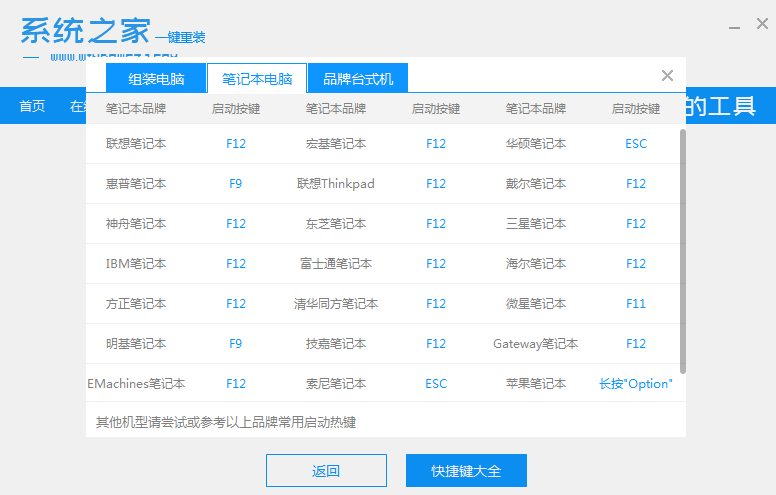Click the table's vertical scrollbar
Screen dimensions: 776x495
[x=683, y=250]
